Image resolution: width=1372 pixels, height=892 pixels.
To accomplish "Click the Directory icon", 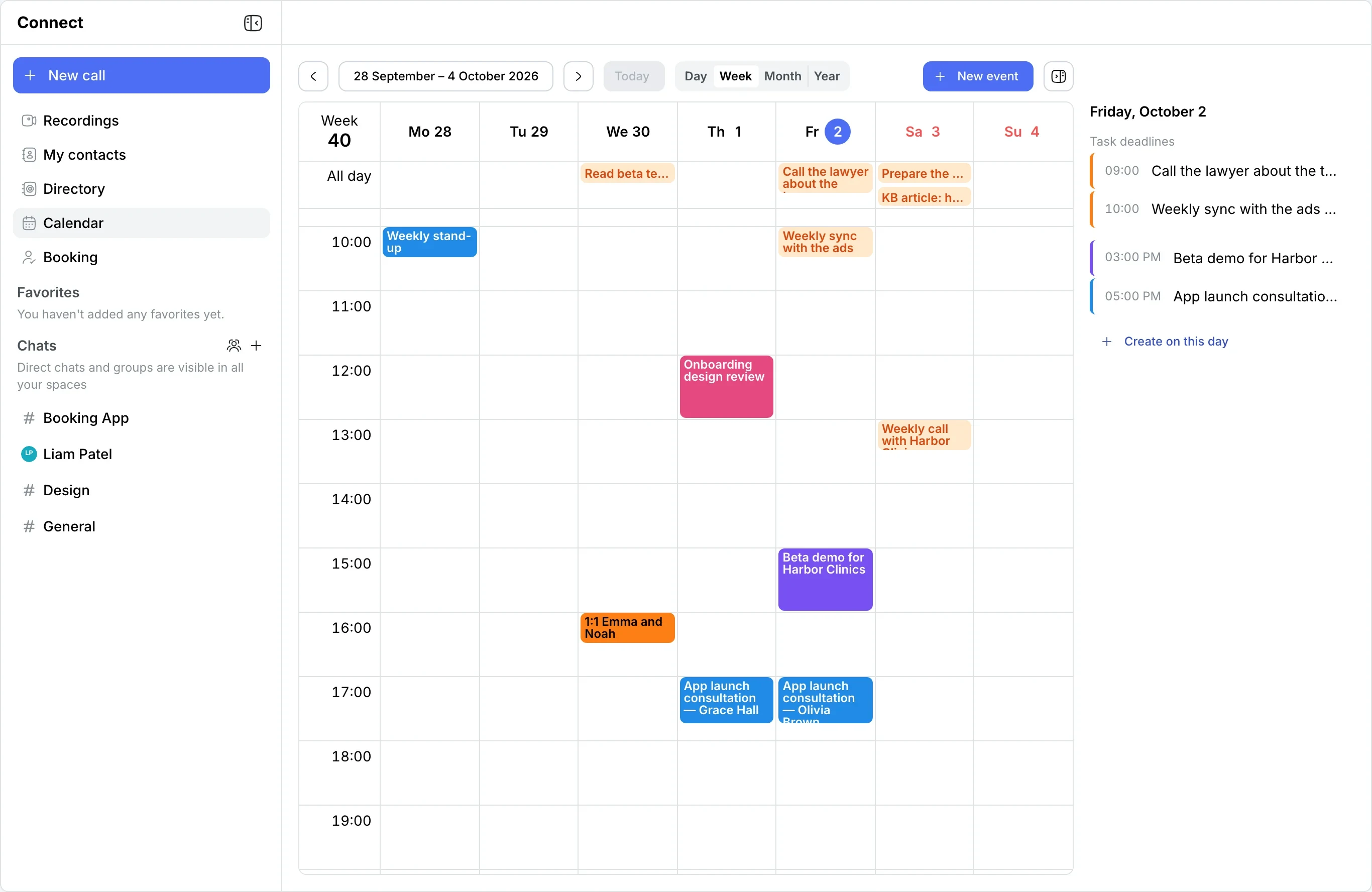I will 29,188.
